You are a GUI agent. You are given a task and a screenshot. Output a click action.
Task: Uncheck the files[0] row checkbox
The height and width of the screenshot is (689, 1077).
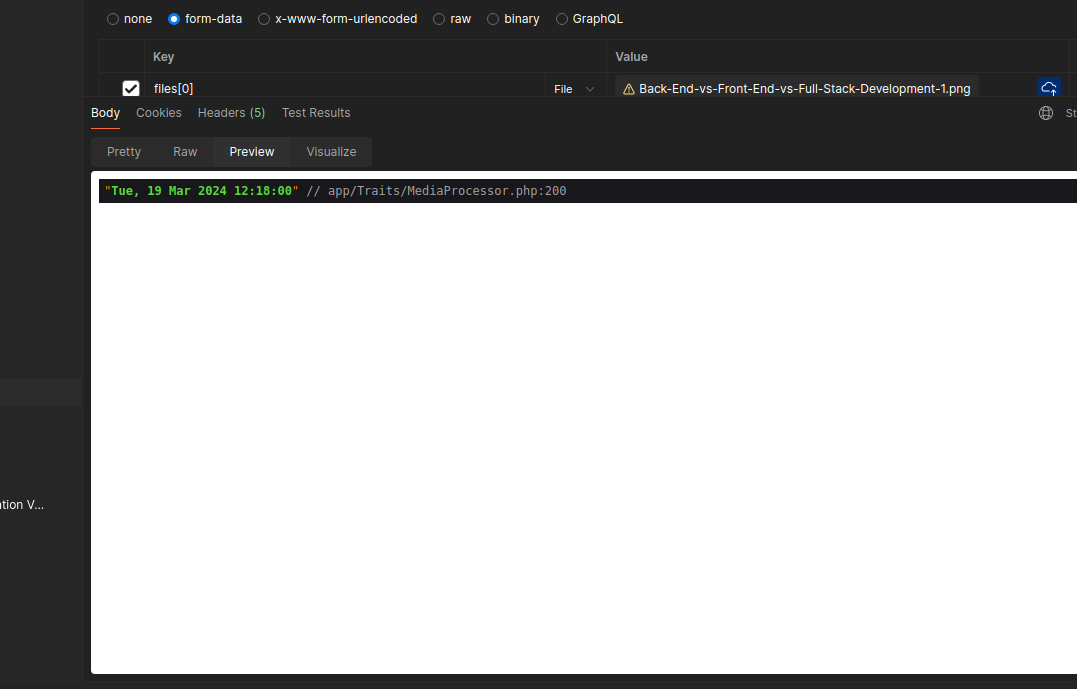(130, 89)
